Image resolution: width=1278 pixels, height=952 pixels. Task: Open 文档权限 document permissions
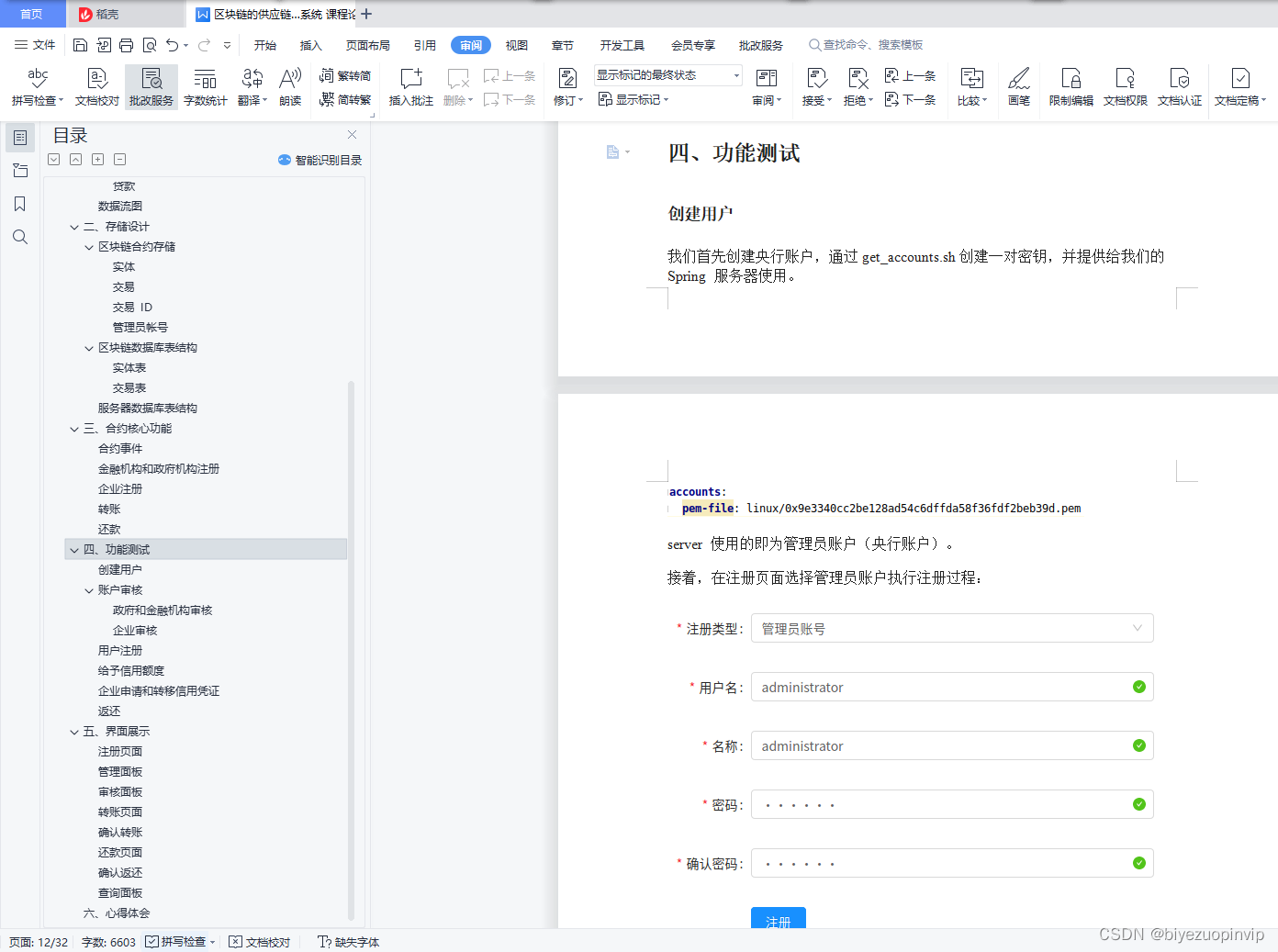tap(1126, 86)
